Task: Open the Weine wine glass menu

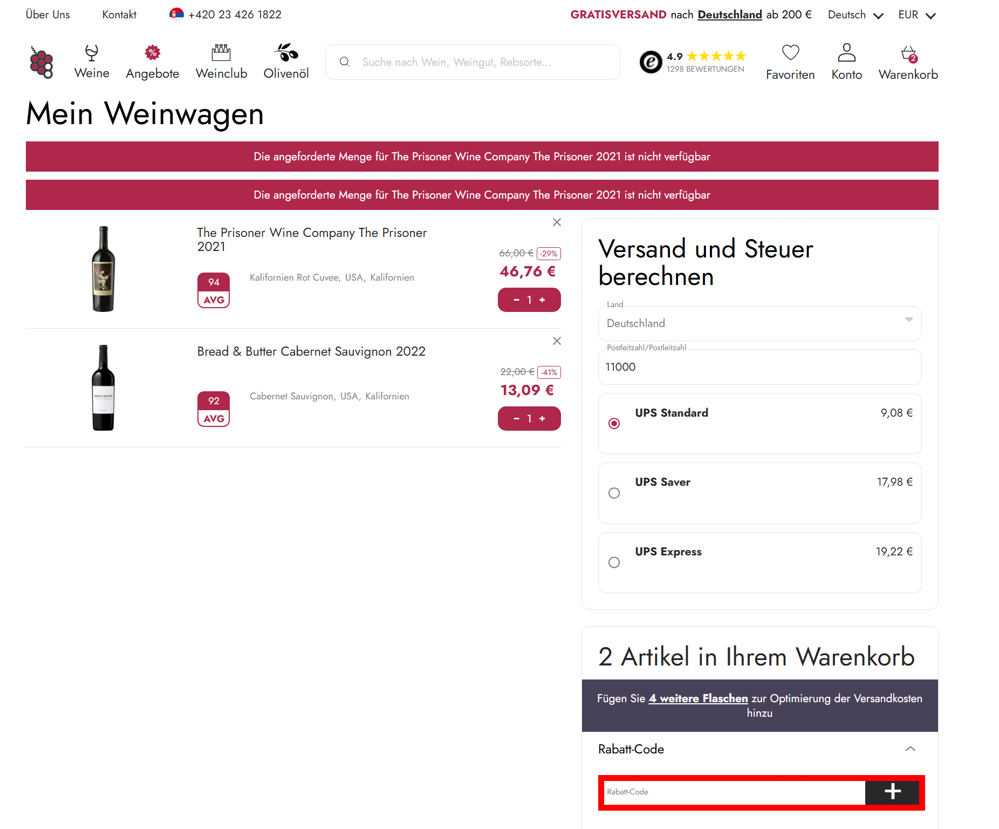Action: pos(92,62)
